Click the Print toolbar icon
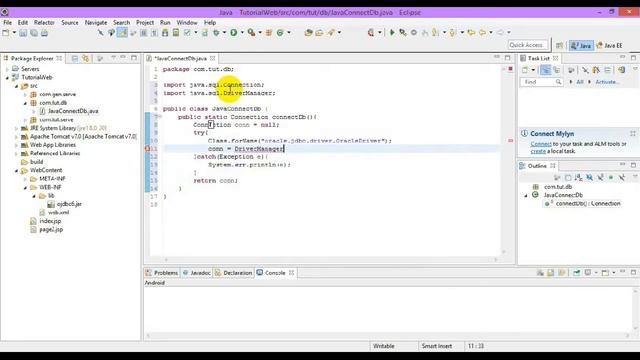640x360 pixels. click(44, 33)
